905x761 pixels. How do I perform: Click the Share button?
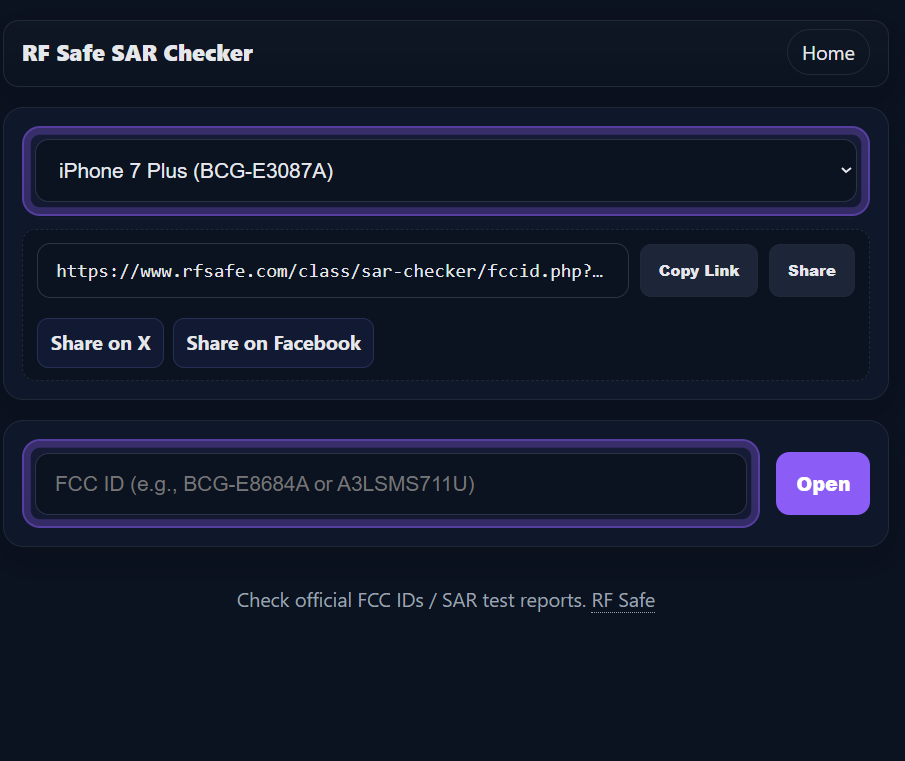pos(811,270)
